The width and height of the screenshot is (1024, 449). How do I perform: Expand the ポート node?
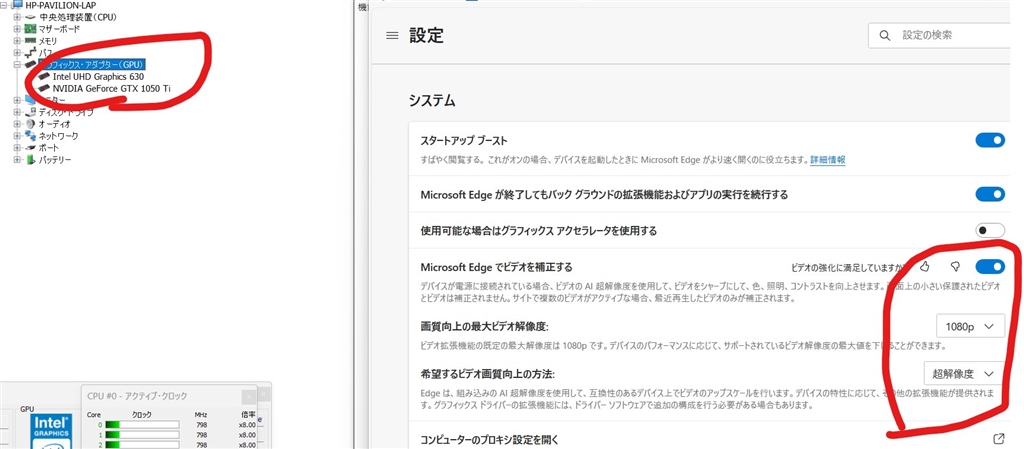pos(18,148)
